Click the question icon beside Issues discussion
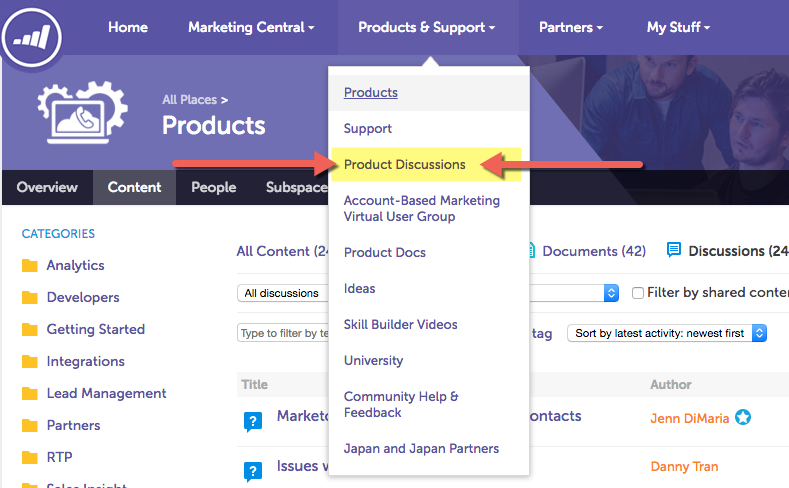This screenshot has height=488, width=789. click(x=253, y=472)
